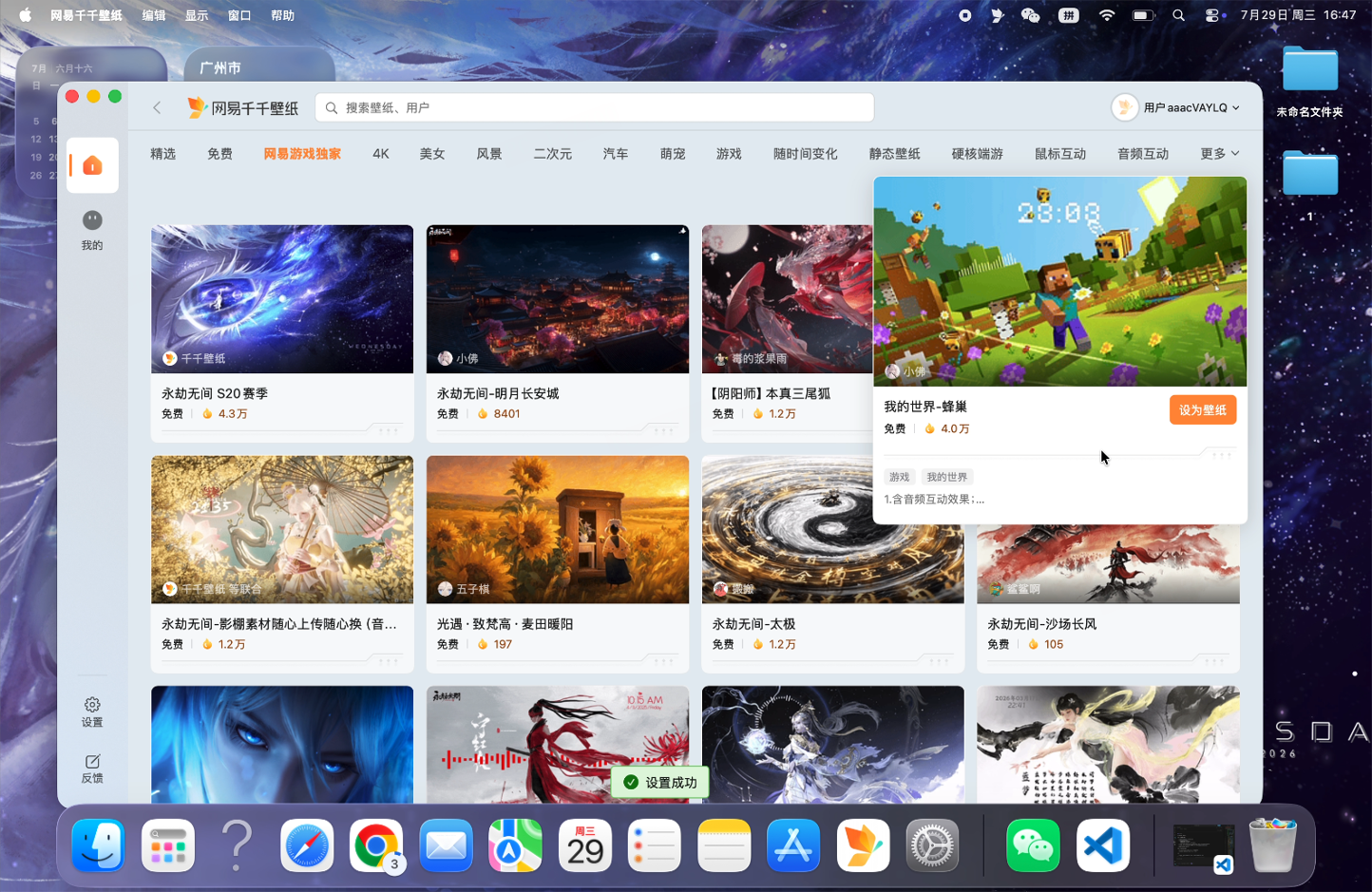Show the 美女 category
1372x892 pixels.
[432, 154]
